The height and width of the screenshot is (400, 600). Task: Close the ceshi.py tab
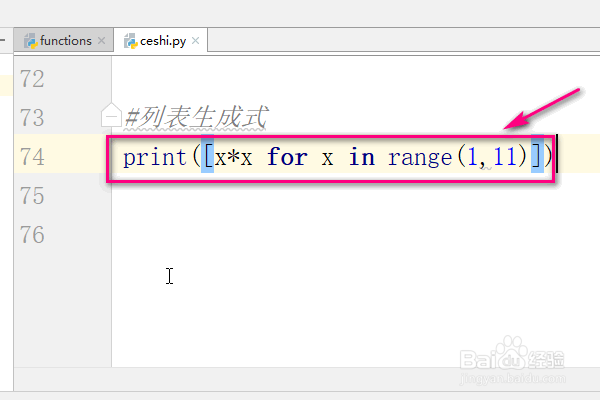[196, 41]
